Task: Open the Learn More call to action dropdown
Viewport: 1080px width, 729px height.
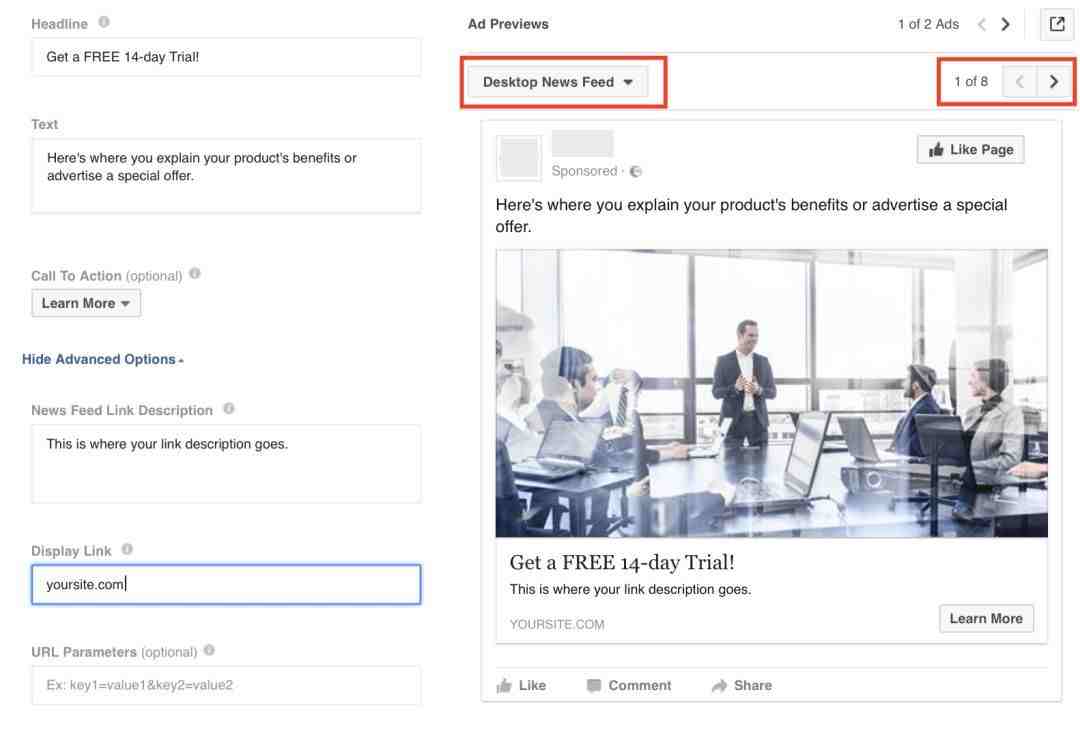Action: [86, 303]
